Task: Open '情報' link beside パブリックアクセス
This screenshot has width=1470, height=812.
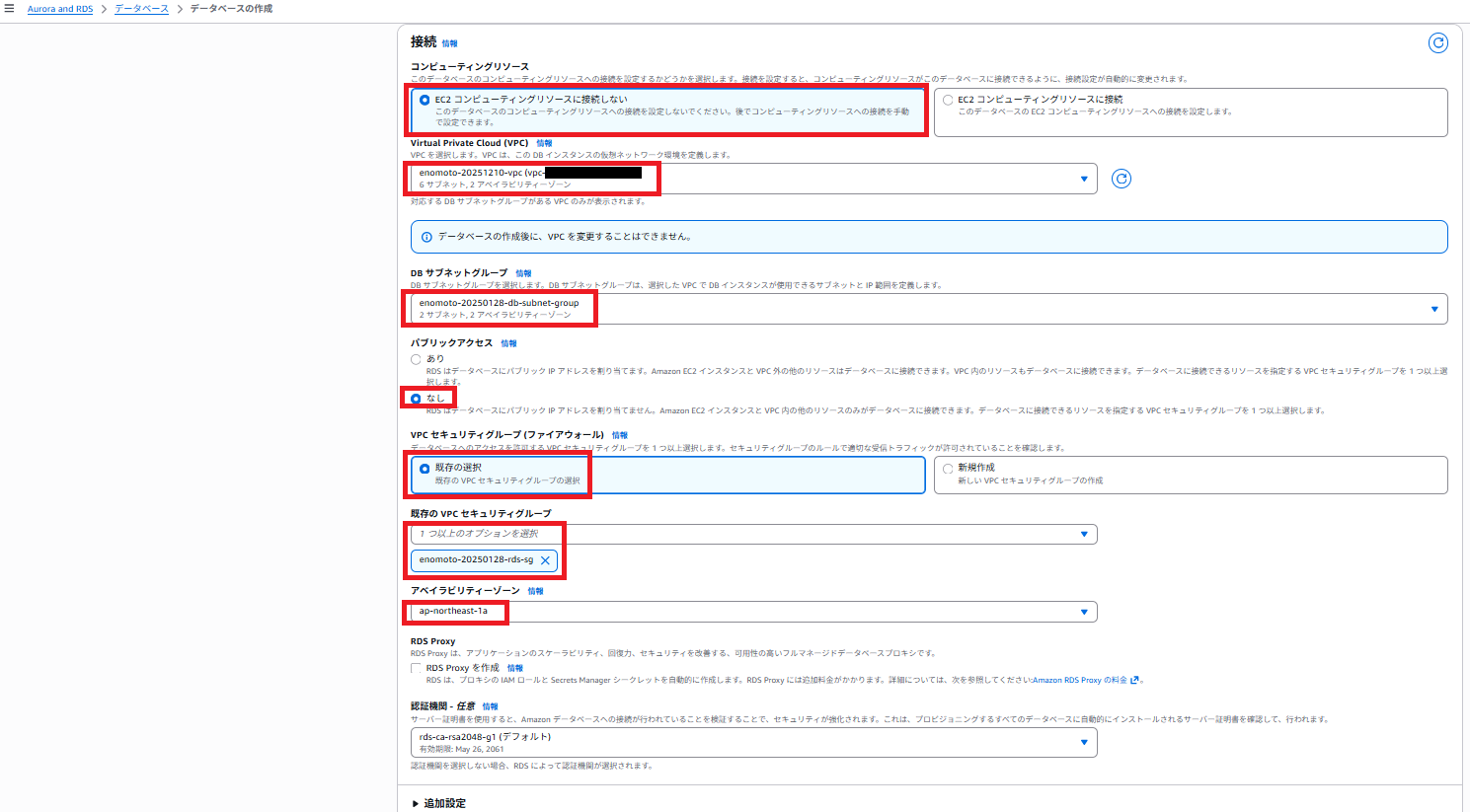Action: [508, 343]
